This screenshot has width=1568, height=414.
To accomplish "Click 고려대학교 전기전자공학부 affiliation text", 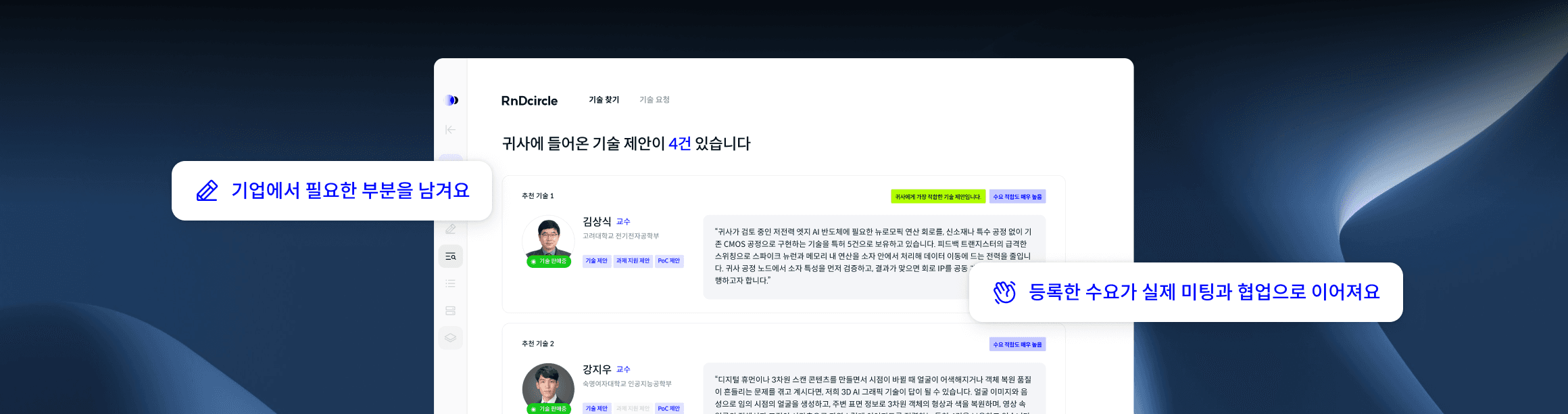I will click(x=620, y=236).
